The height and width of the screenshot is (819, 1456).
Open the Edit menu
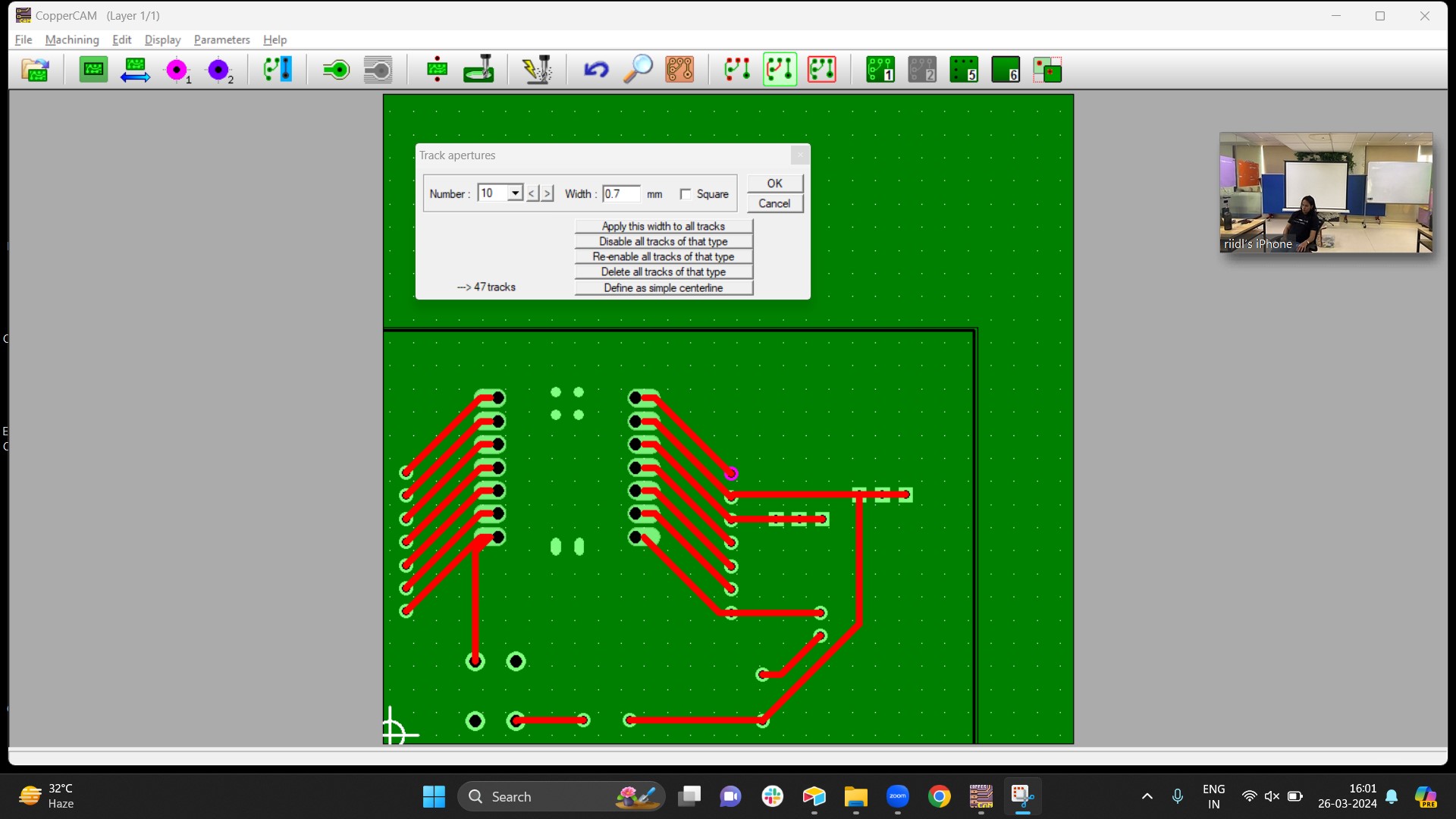click(x=121, y=39)
